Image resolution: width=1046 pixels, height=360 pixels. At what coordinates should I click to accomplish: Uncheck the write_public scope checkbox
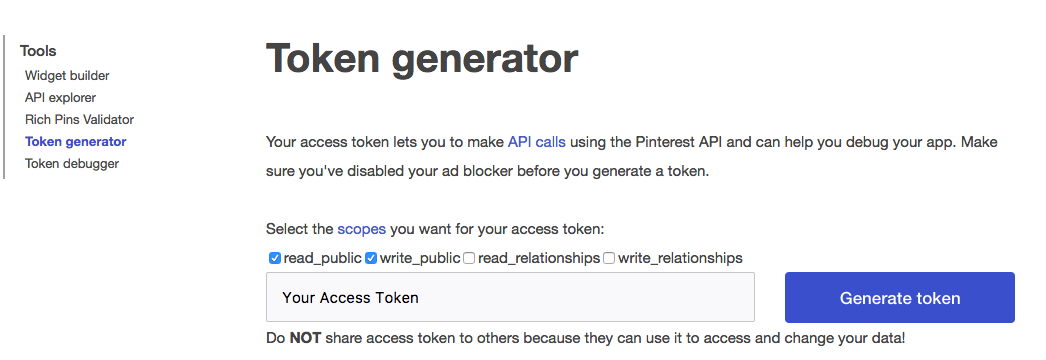[x=371, y=258]
